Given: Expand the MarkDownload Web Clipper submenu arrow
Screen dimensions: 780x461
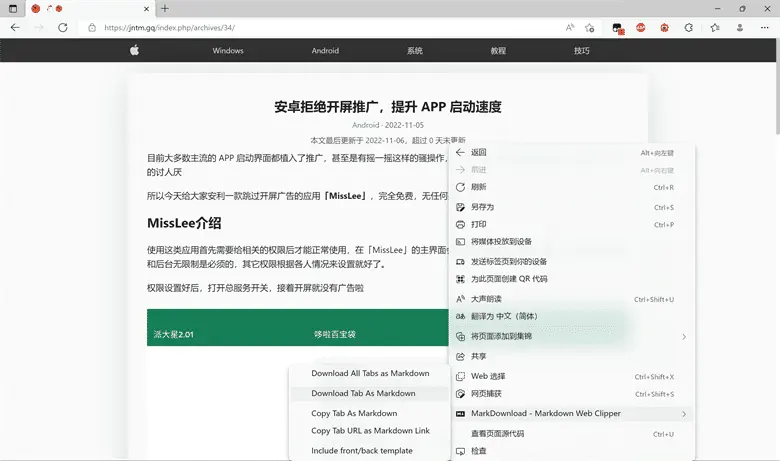Looking at the screenshot, I should click(684, 413).
